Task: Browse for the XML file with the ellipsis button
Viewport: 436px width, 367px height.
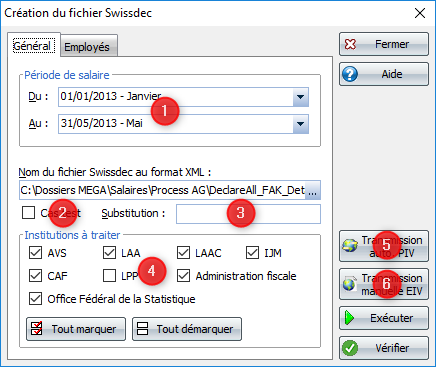Action: (x=313, y=190)
